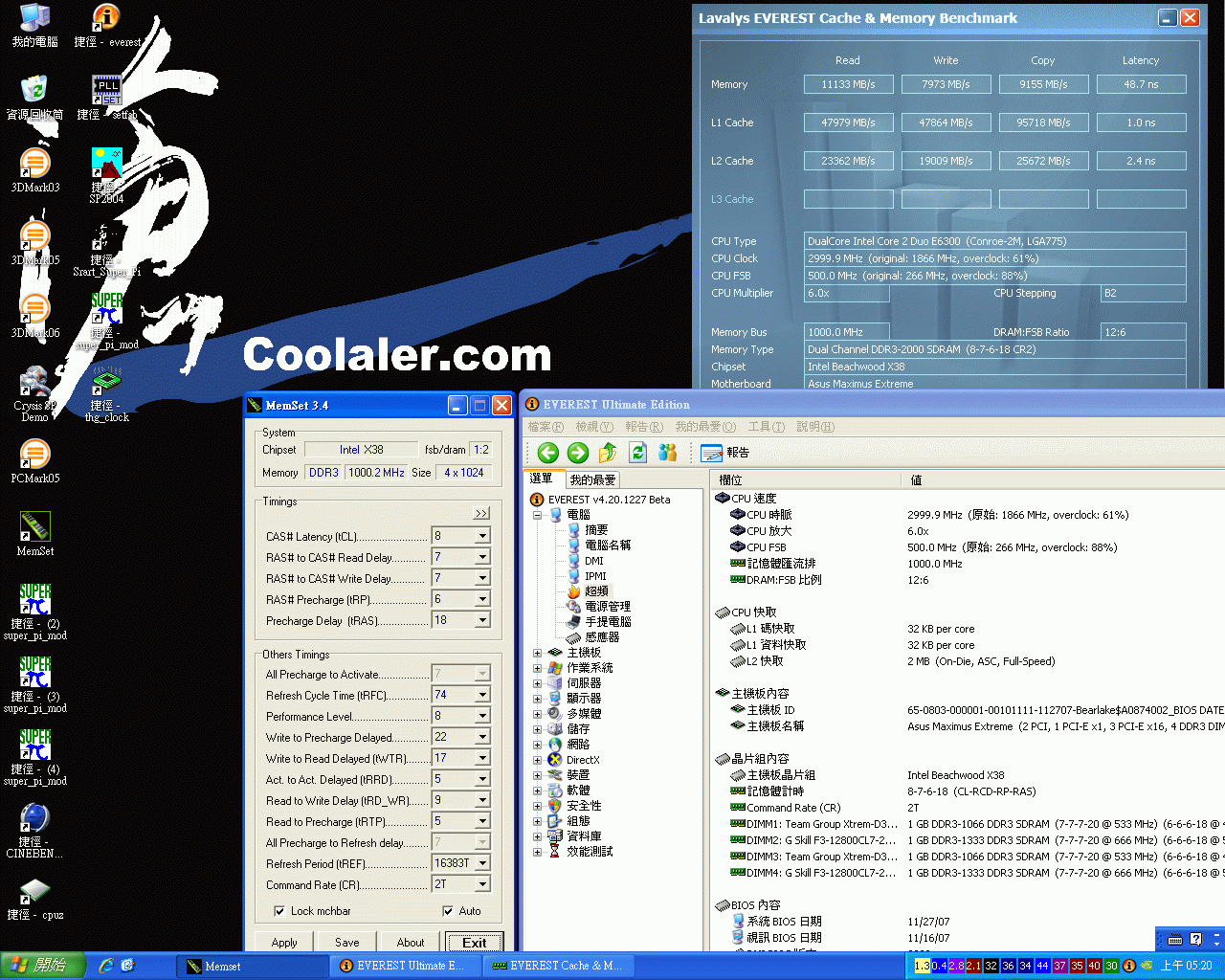Open the Start_Super_Pi desktop shortcut

tap(106, 249)
